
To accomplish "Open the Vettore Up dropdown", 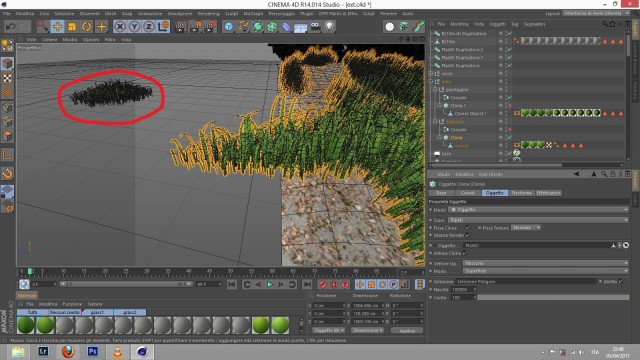I will [545, 263].
